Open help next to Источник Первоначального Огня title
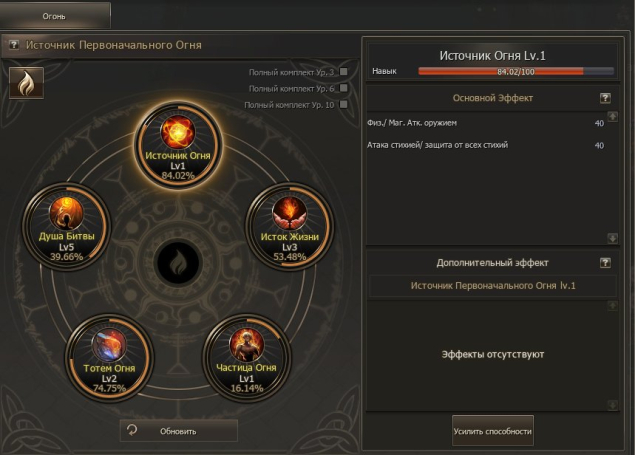Image resolution: width=635 pixels, height=455 pixels. [14, 45]
